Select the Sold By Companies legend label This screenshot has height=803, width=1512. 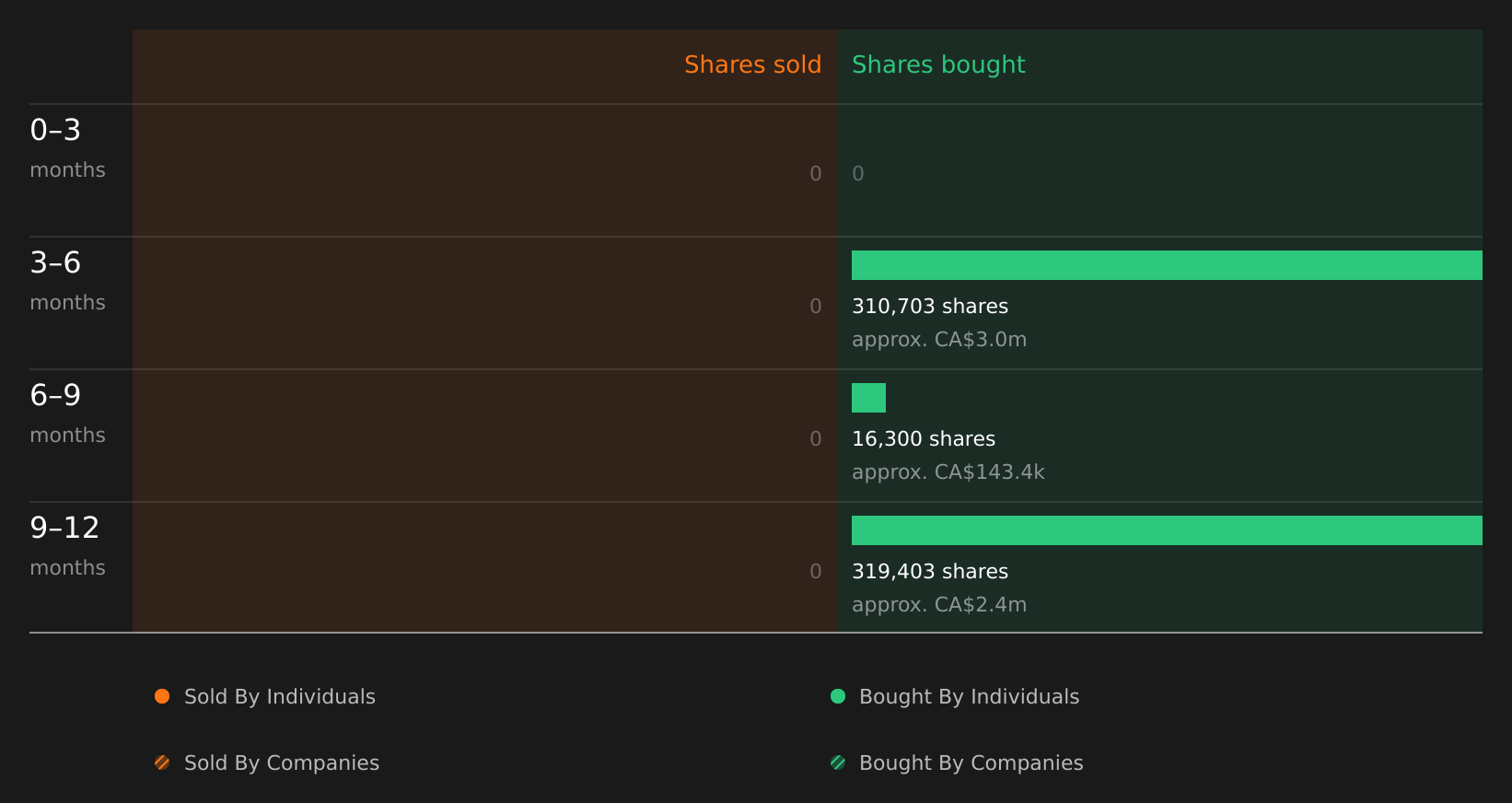click(282, 763)
